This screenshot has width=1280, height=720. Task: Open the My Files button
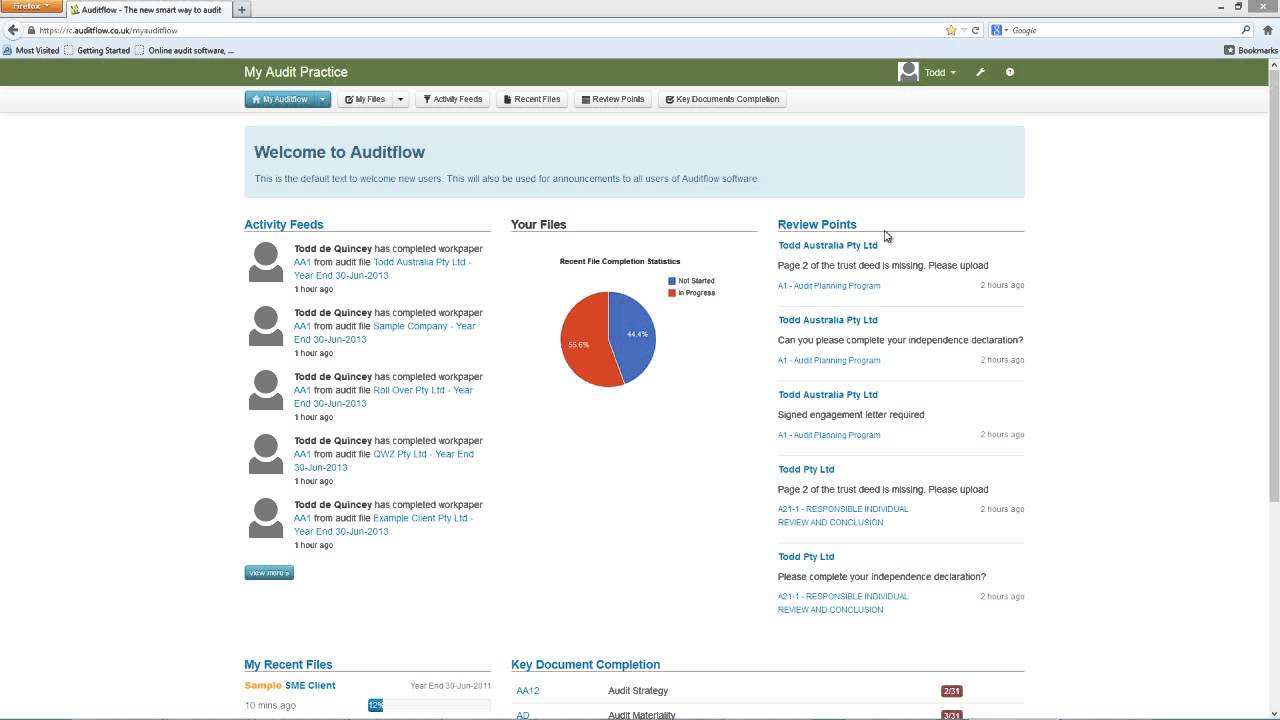tap(365, 99)
